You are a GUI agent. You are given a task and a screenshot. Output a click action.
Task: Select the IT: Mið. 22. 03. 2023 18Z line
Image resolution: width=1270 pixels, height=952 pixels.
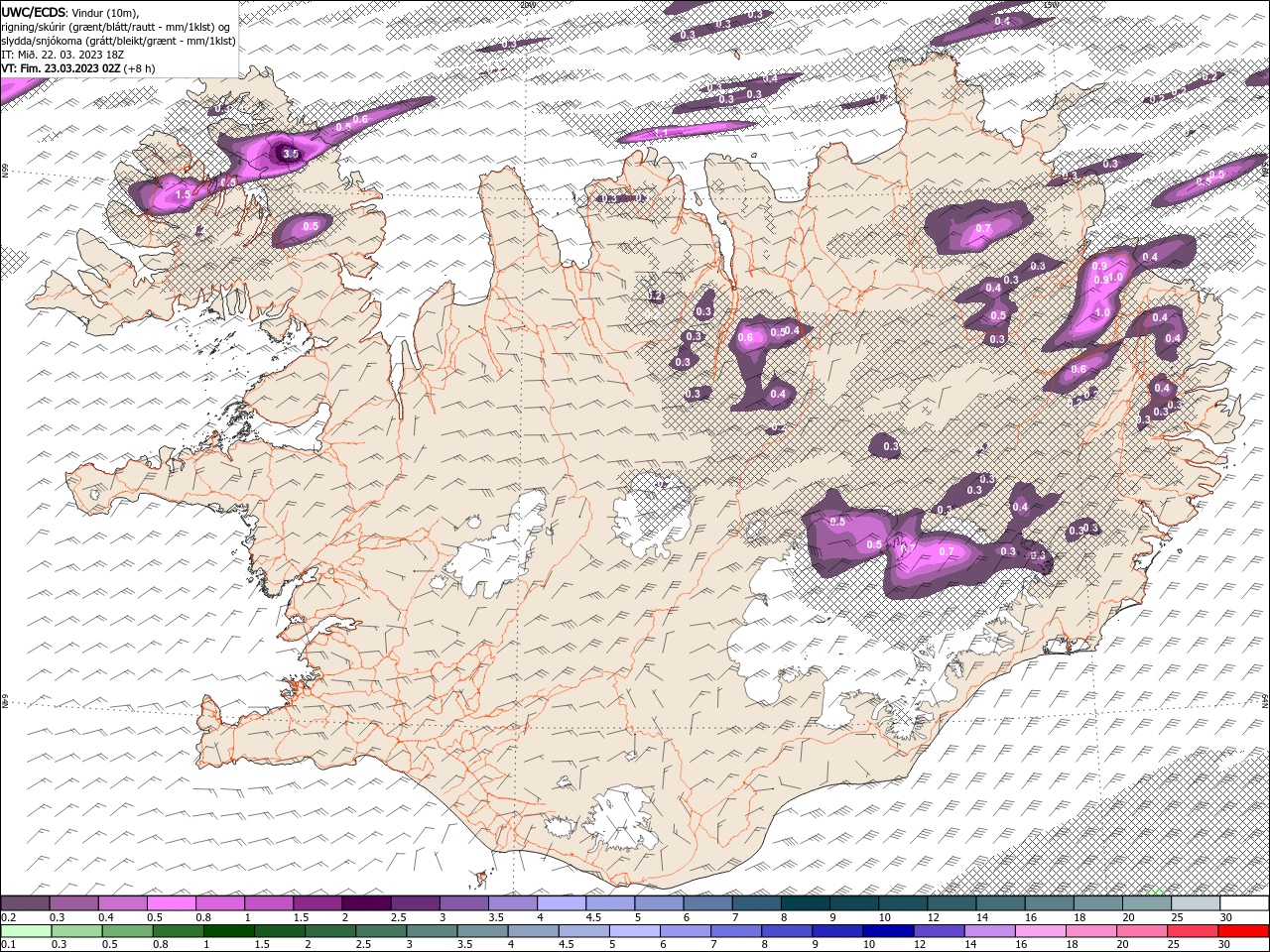(63, 55)
